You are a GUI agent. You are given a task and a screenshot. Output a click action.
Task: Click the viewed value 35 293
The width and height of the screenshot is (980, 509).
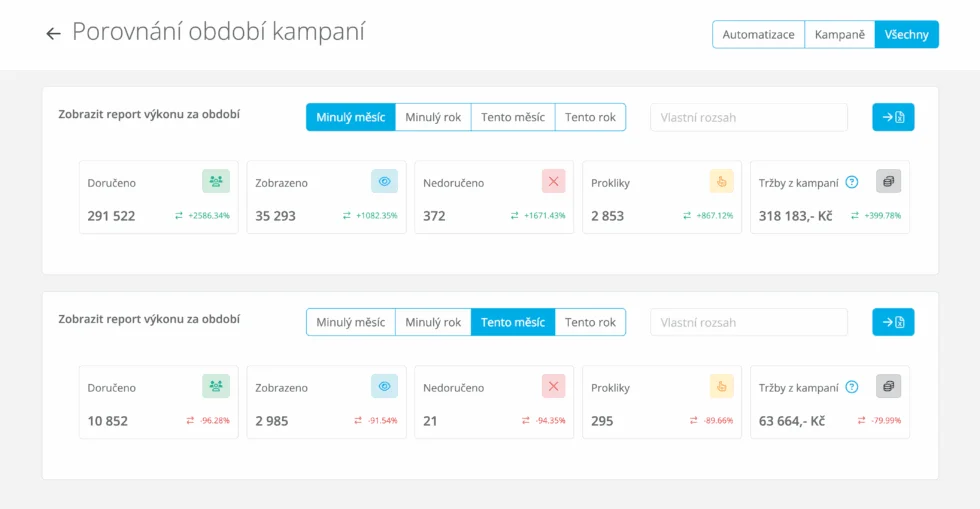(x=276, y=216)
